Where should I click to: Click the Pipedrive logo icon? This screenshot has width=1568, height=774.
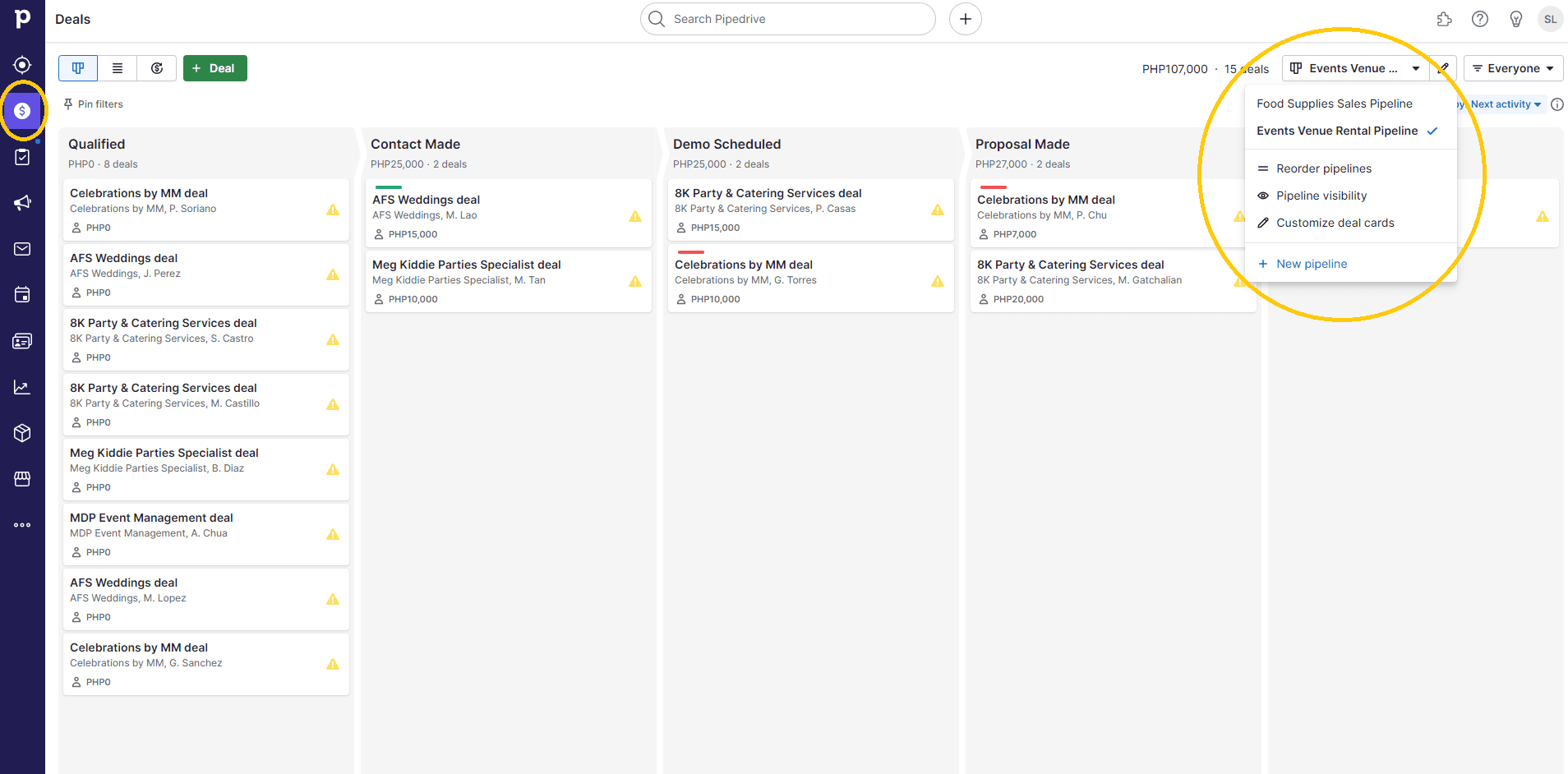(x=22, y=18)
